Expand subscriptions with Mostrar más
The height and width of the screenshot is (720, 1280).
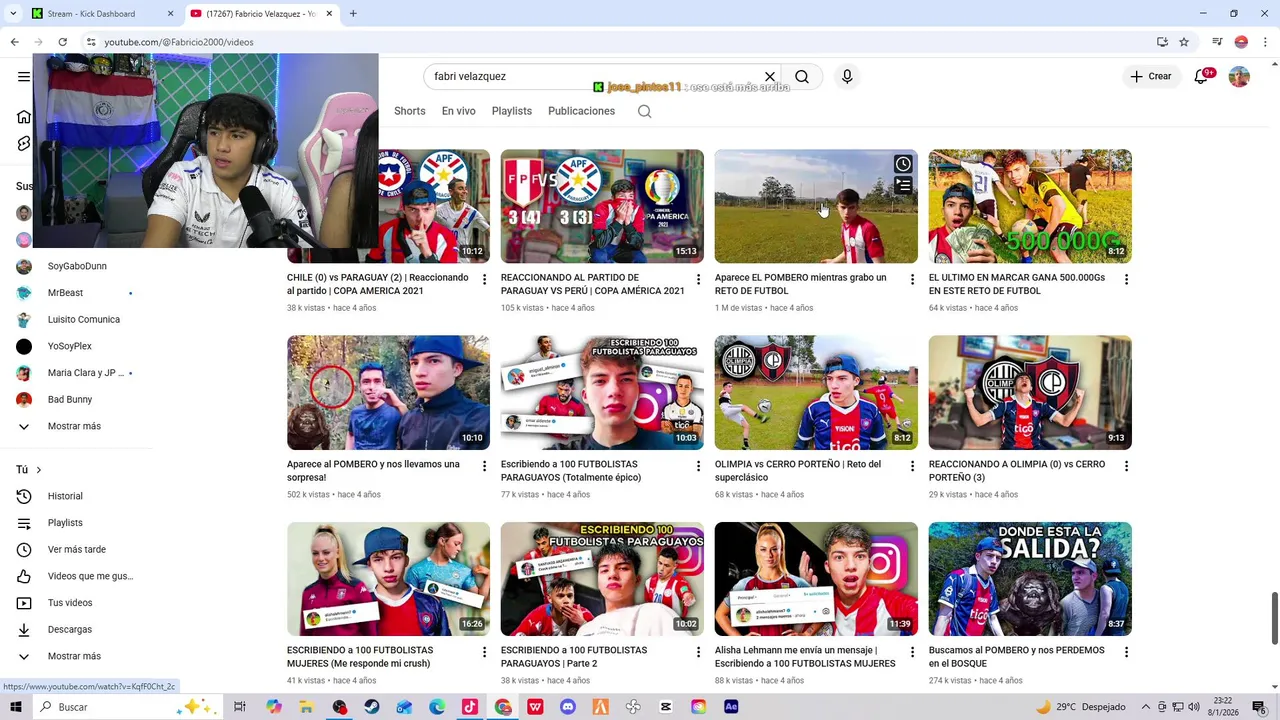coord(74,426)
